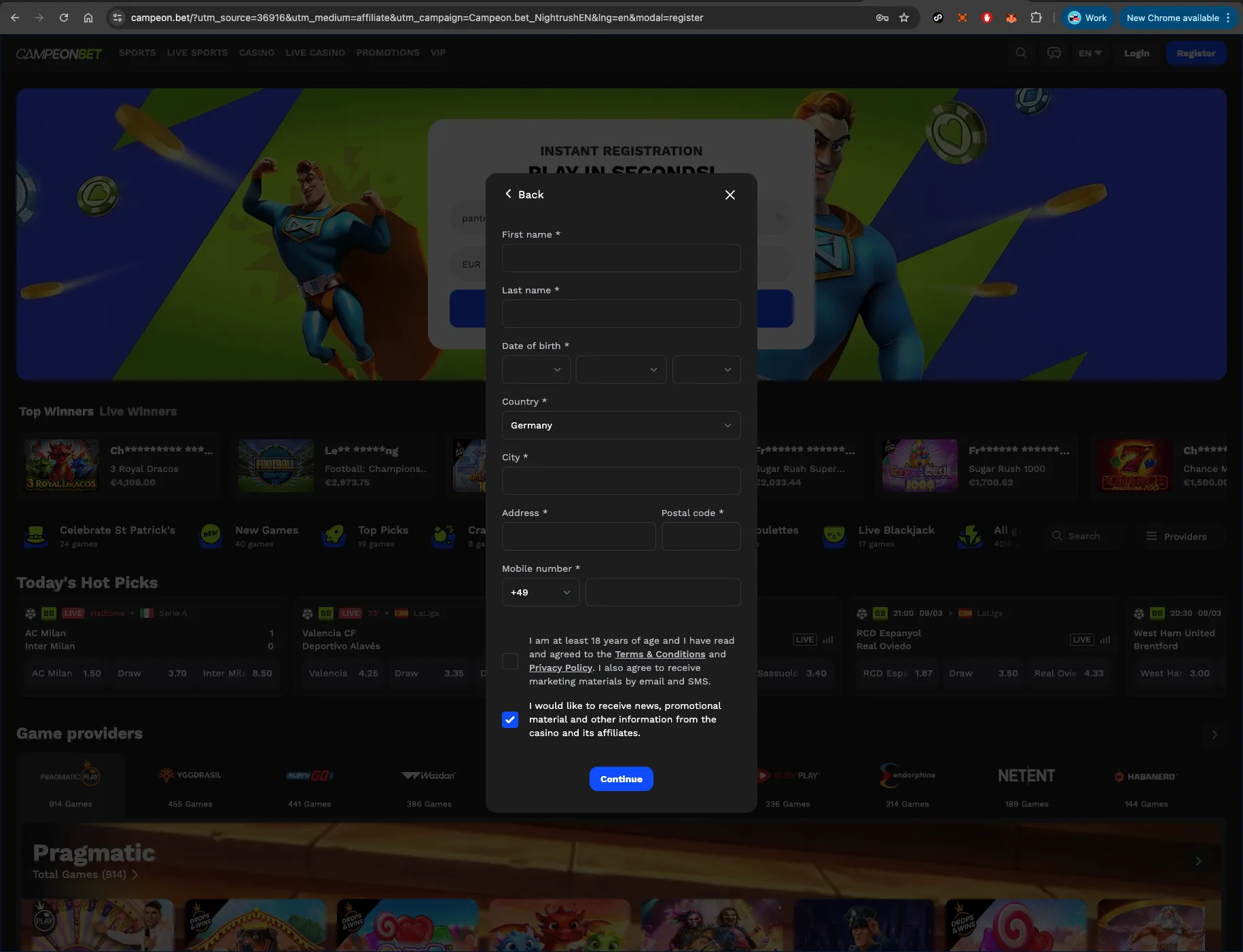Go back using the Back arrow in modal
Screen dimensions: 1243x952
(524, 194)
